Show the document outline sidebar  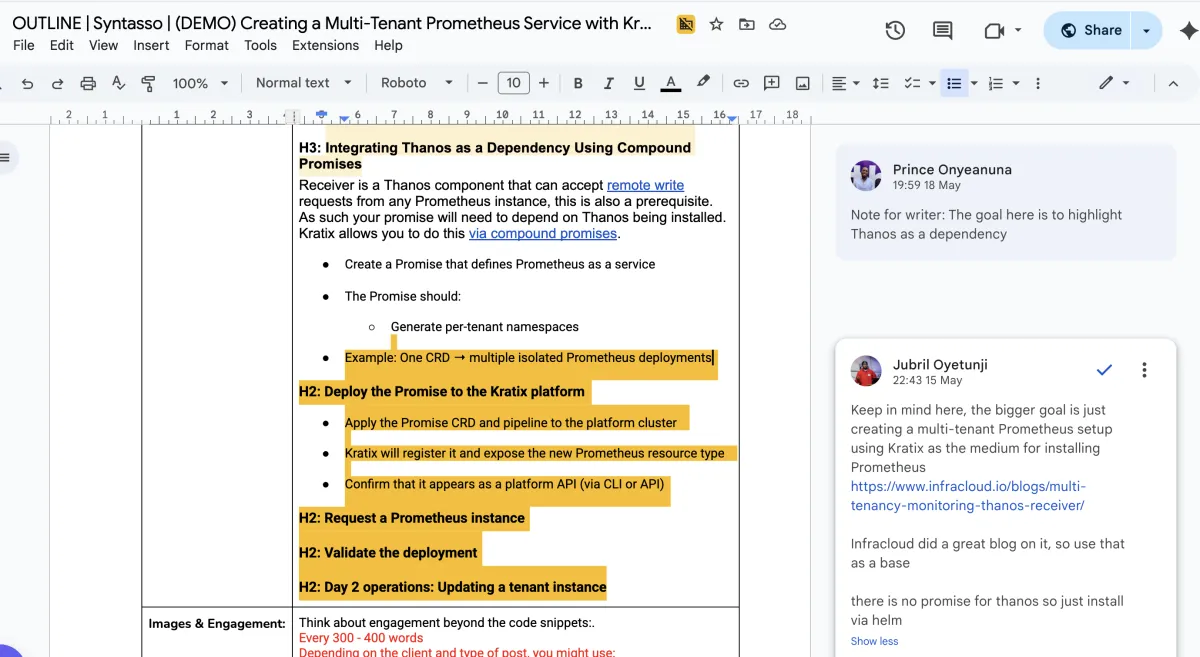[6, 157]
